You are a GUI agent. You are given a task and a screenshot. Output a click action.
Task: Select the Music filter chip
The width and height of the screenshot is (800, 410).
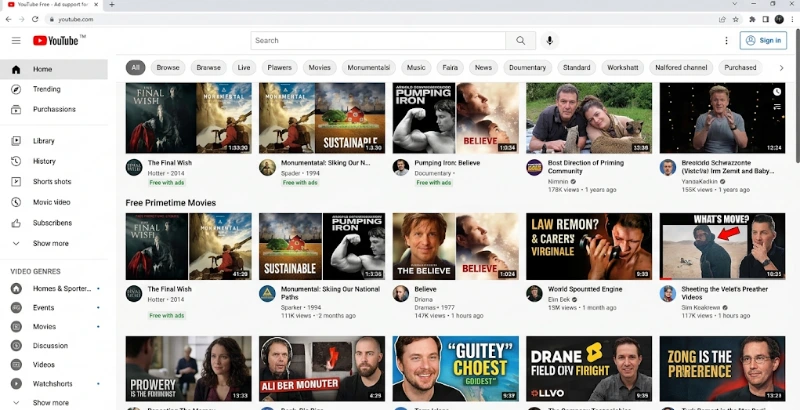pyautogui.click(x=416, y=67)
